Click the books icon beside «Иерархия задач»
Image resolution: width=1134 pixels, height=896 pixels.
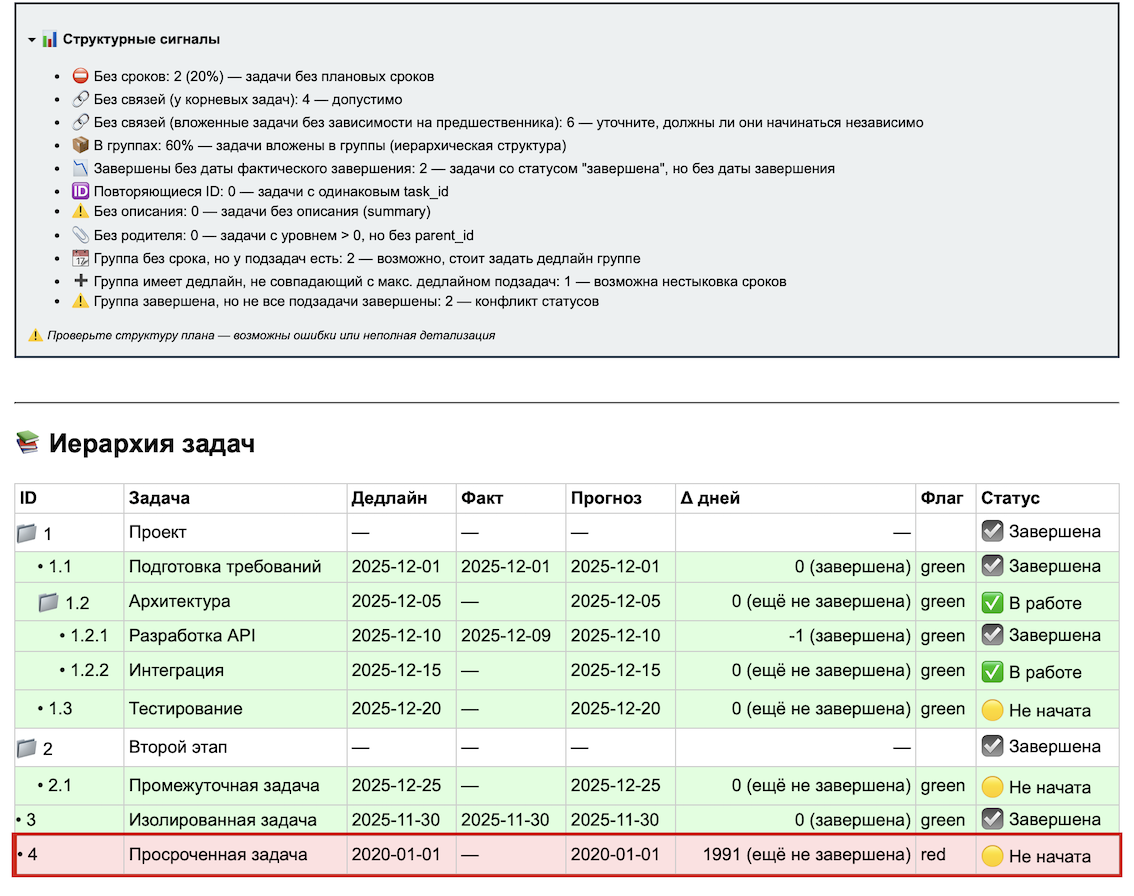pyautogui.click(x=27, y=444)
